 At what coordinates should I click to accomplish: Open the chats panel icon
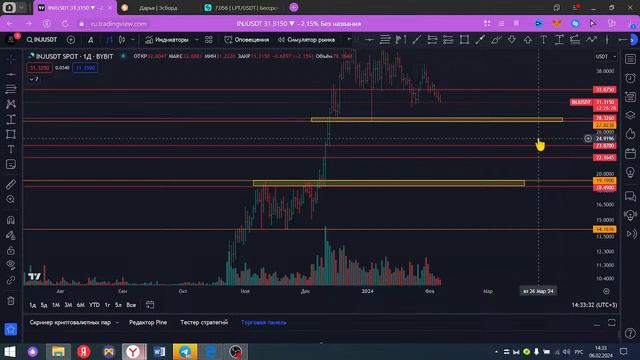click(x=630, y=196)
